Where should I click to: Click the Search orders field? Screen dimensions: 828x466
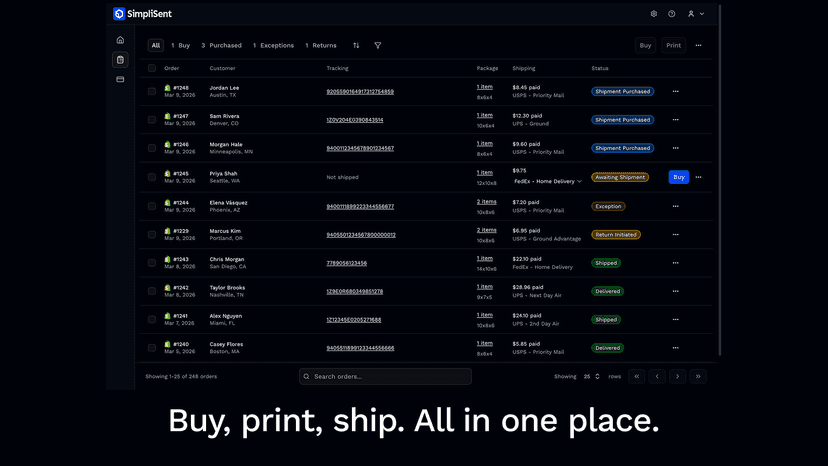tap(385, 377)
